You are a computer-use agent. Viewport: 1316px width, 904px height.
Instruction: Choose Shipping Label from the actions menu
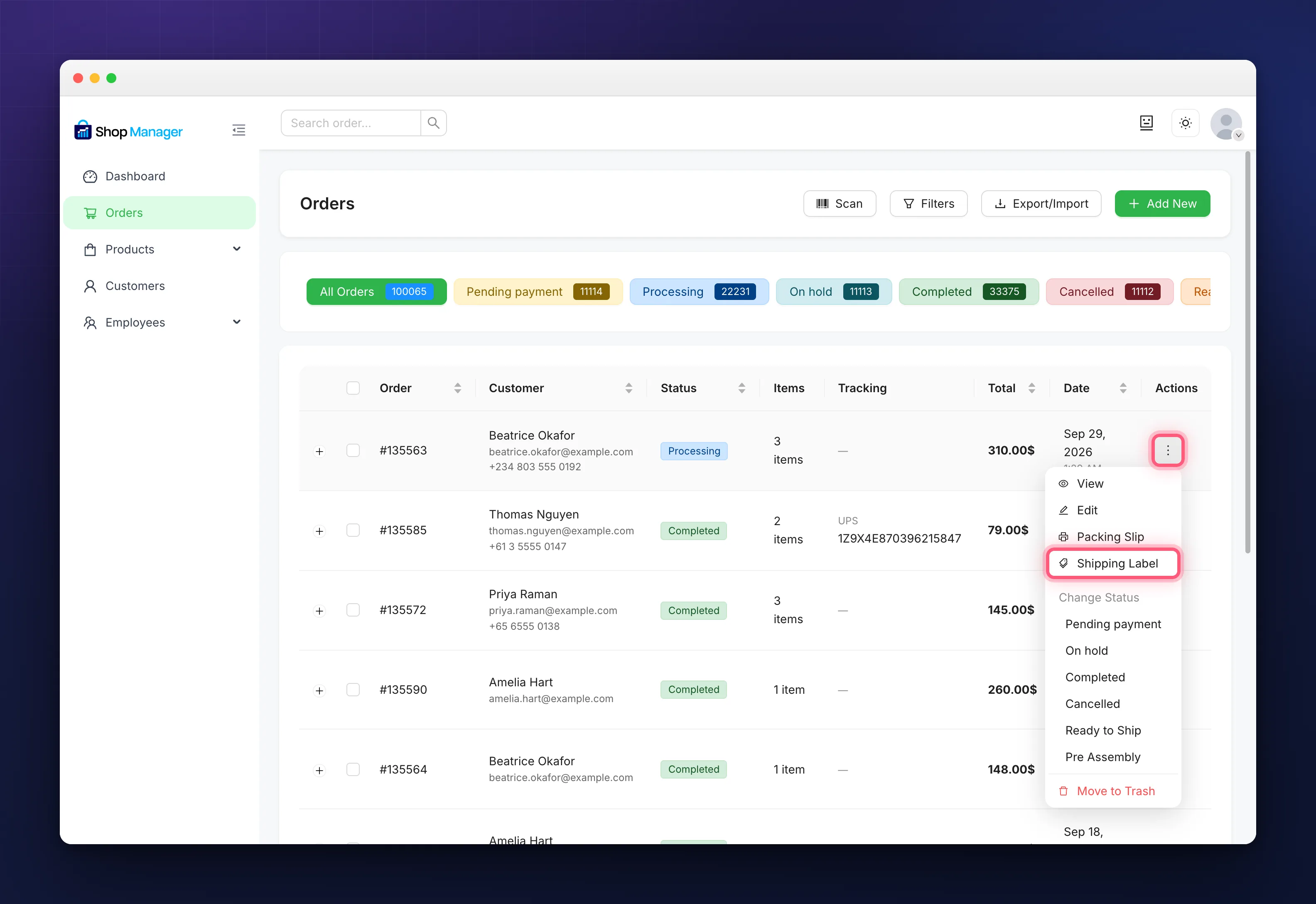(1113, 563)
